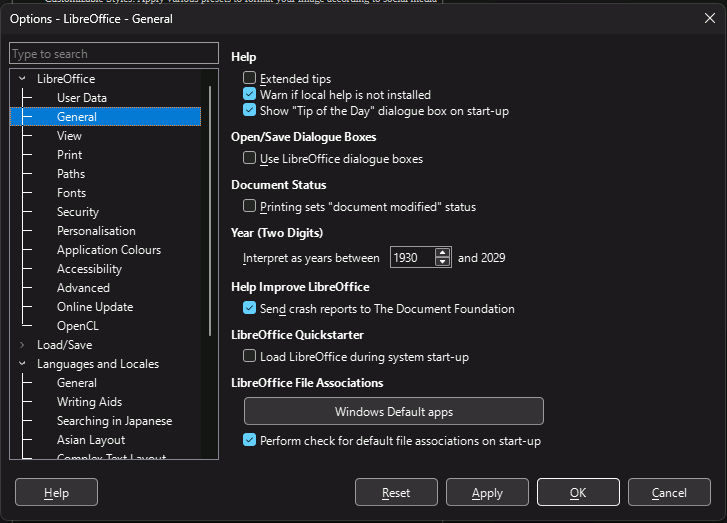The image size is (727, 523).
Task: Collapse the Languages and Locales node
Action: [x=22, y=364]
